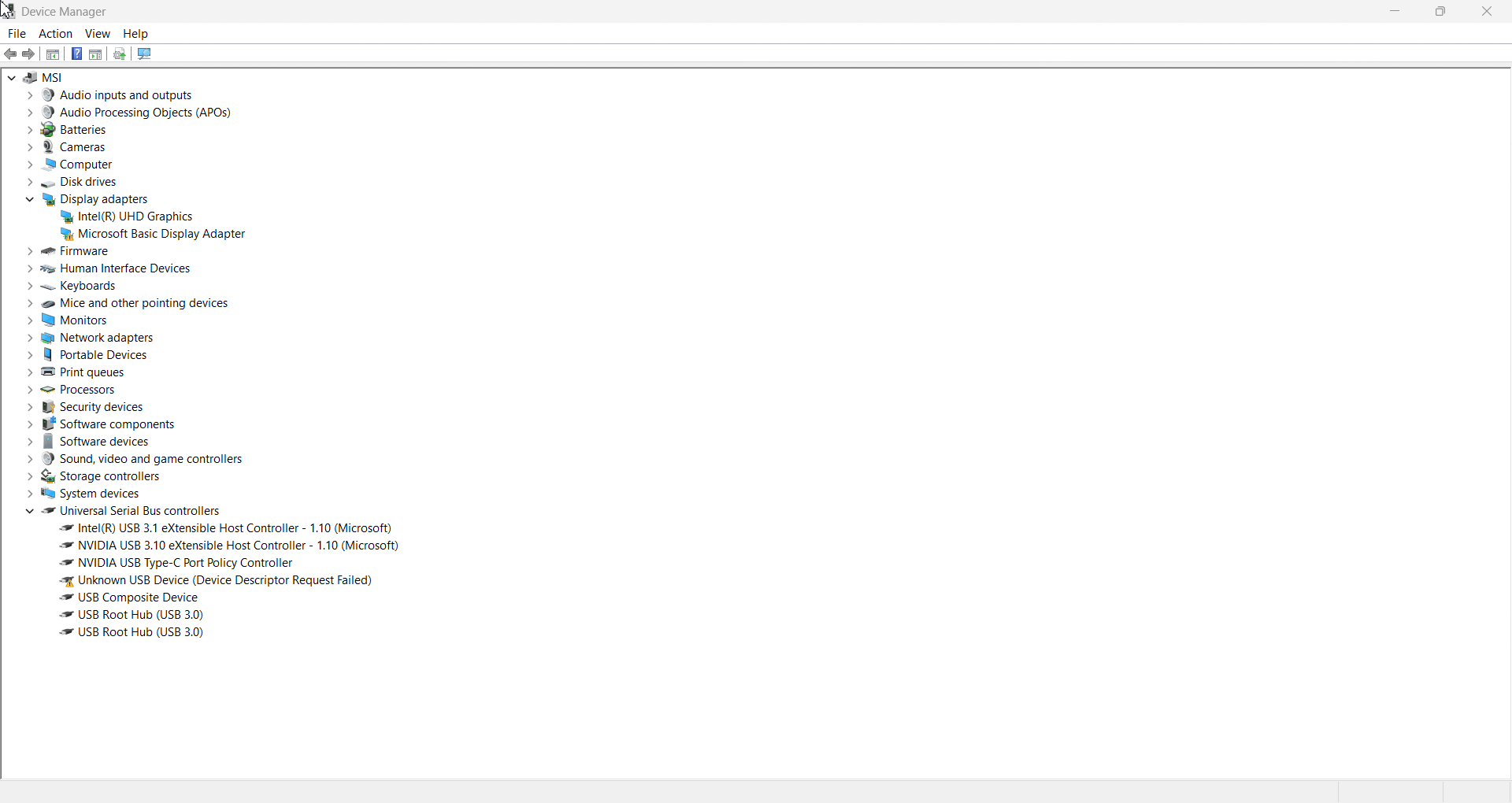
Task: Collapse the MSI root node
Action: tap(12, 78)
